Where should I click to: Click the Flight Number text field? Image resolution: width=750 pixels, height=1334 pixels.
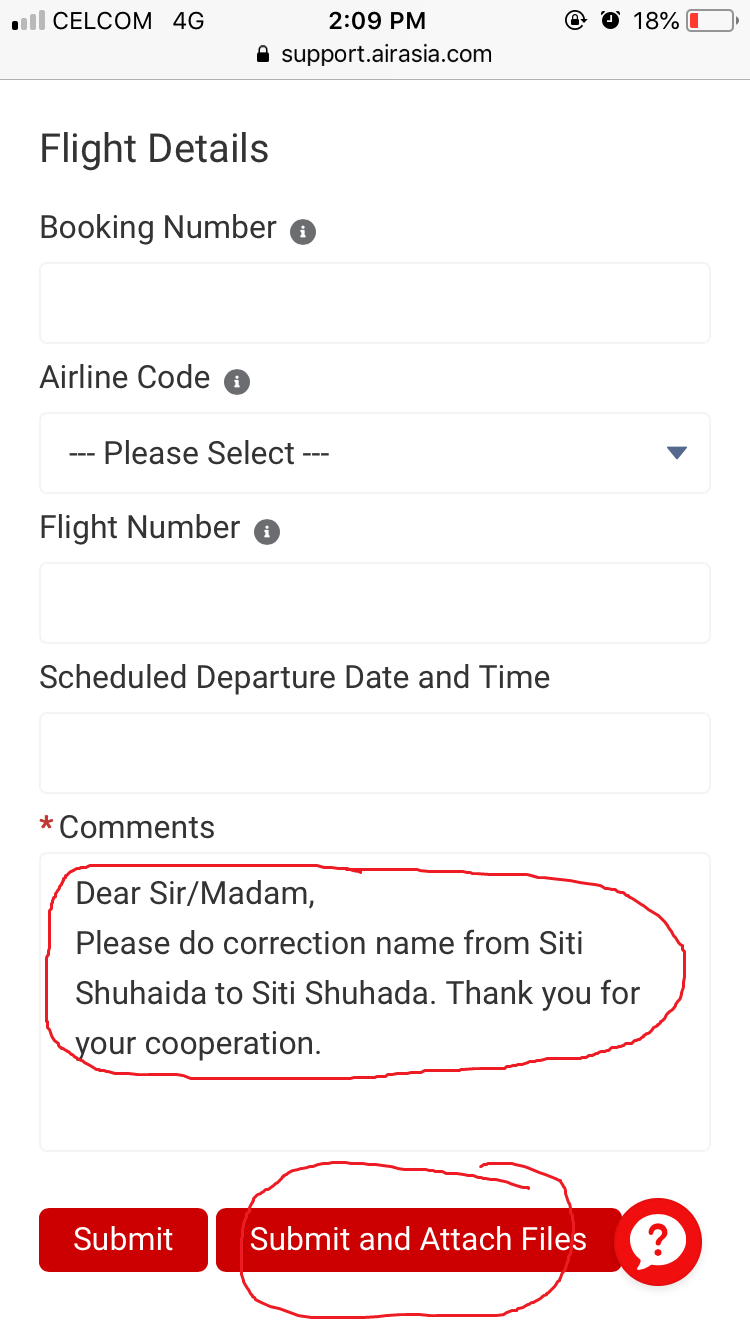click(375, 602)
